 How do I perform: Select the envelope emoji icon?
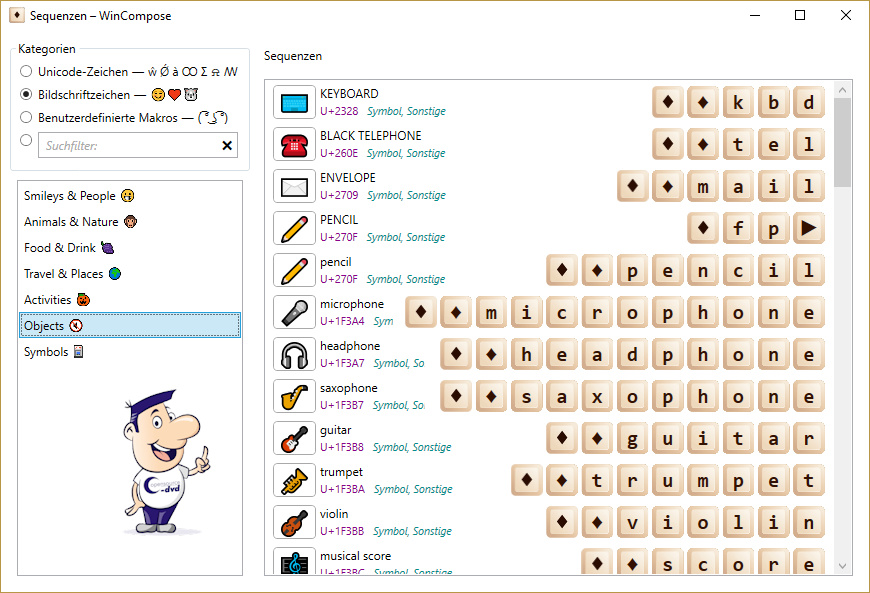coord(294,187)
